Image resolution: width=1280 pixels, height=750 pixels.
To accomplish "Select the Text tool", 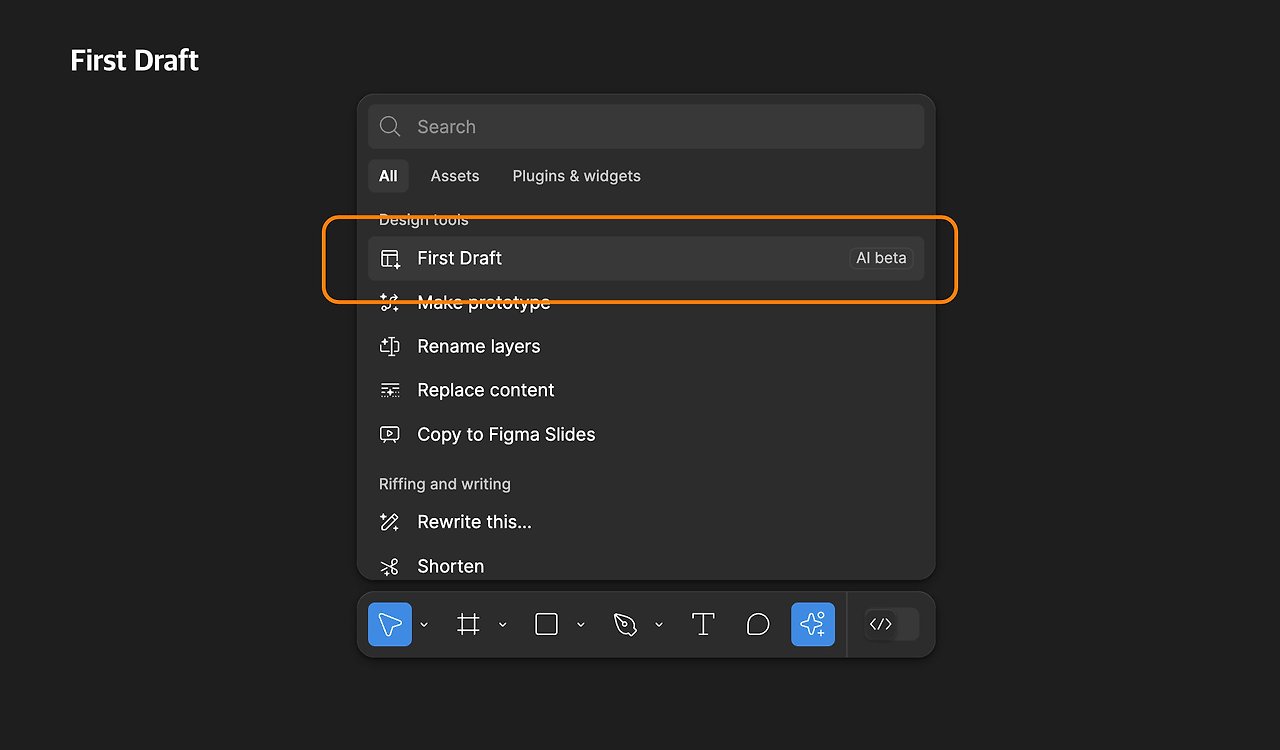I will click(x=703, y=624).
